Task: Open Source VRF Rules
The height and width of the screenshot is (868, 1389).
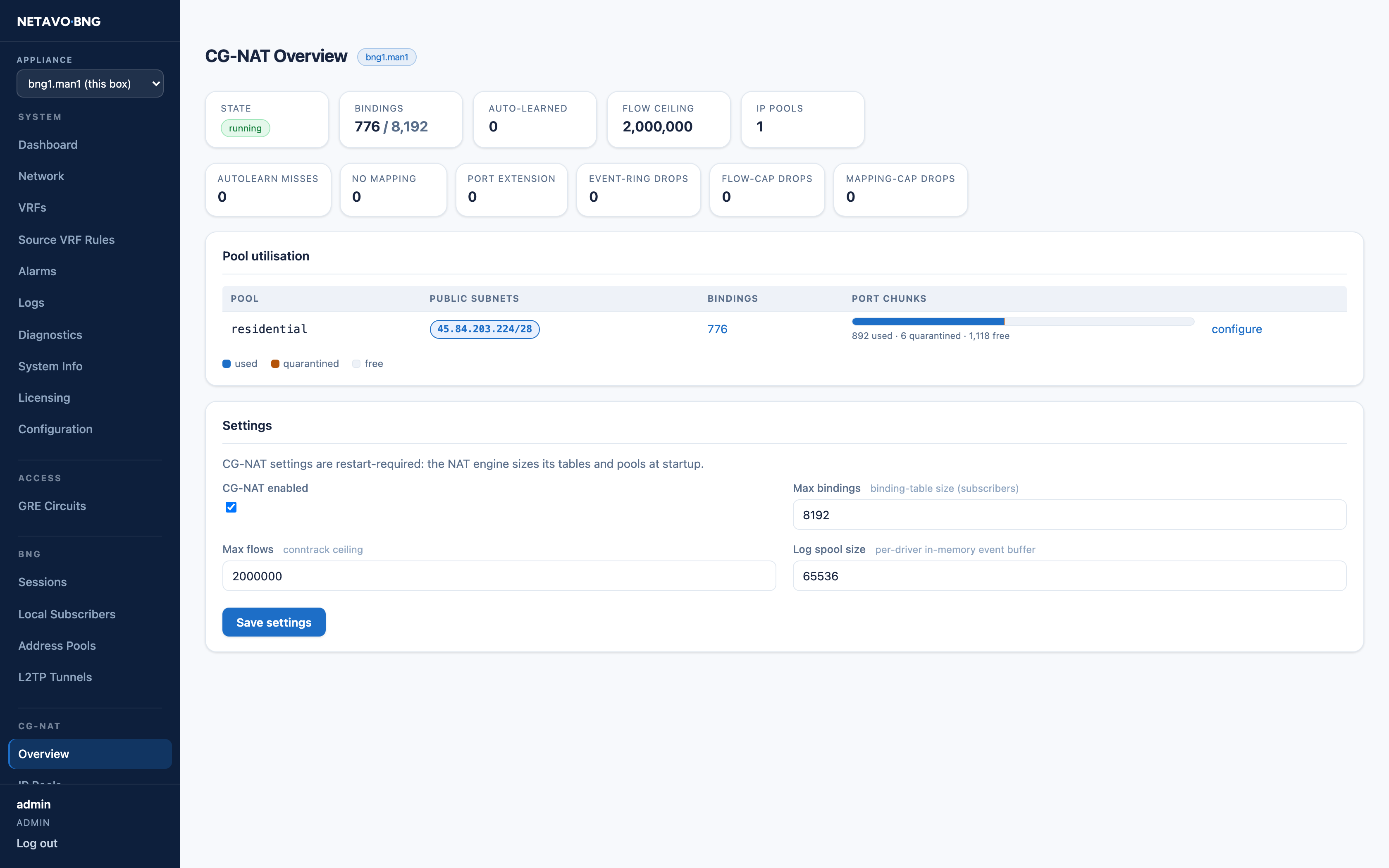Action: pyautogui.click(x=66, y=240)
